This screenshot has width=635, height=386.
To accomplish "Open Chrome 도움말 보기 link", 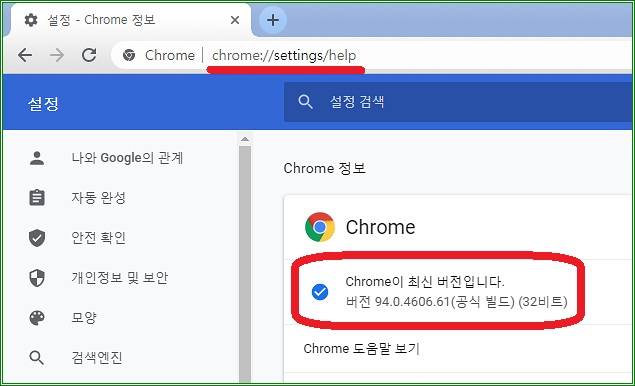I will click(361, 349).
